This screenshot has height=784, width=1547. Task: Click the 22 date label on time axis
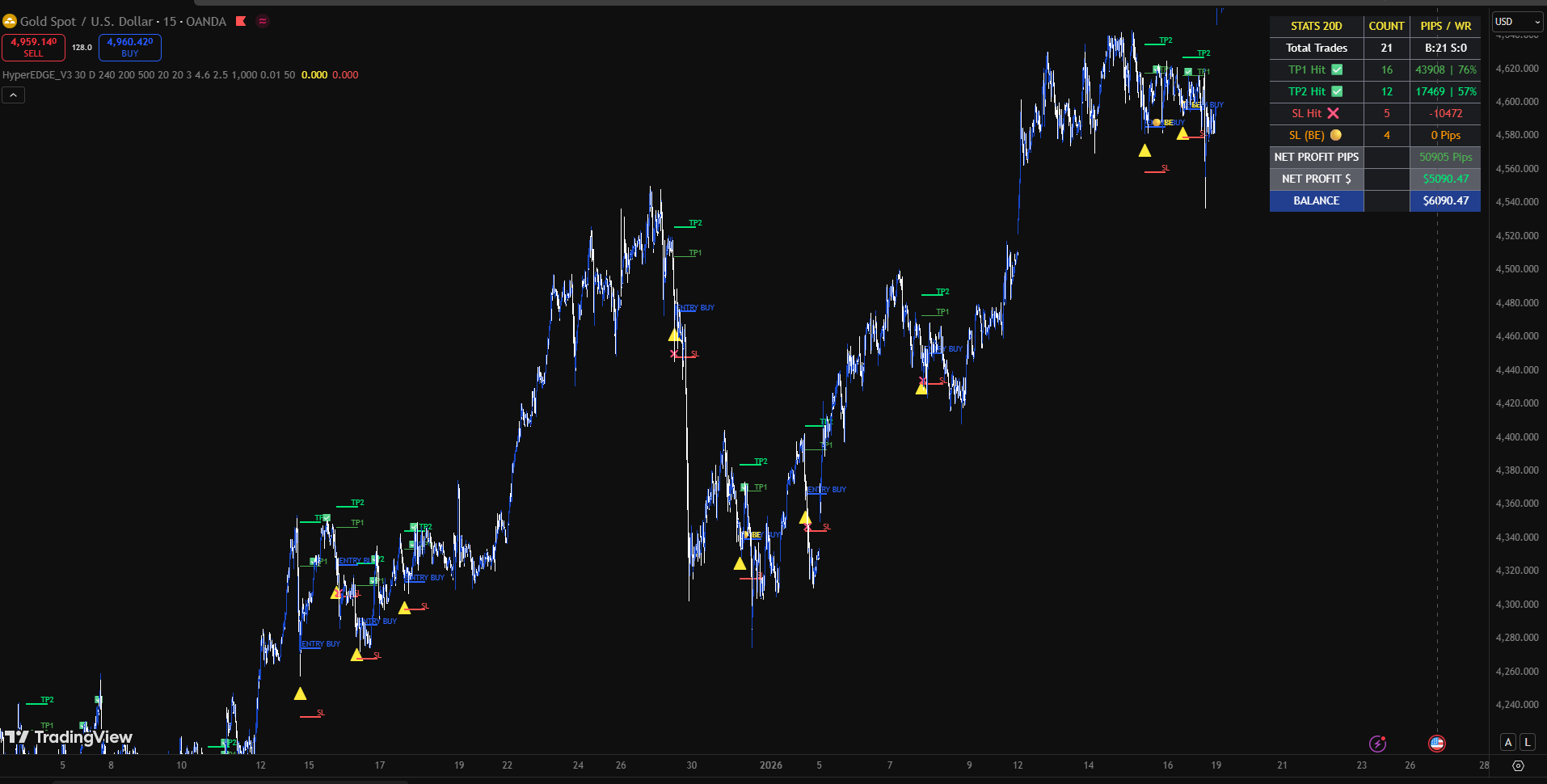point(508,765)
